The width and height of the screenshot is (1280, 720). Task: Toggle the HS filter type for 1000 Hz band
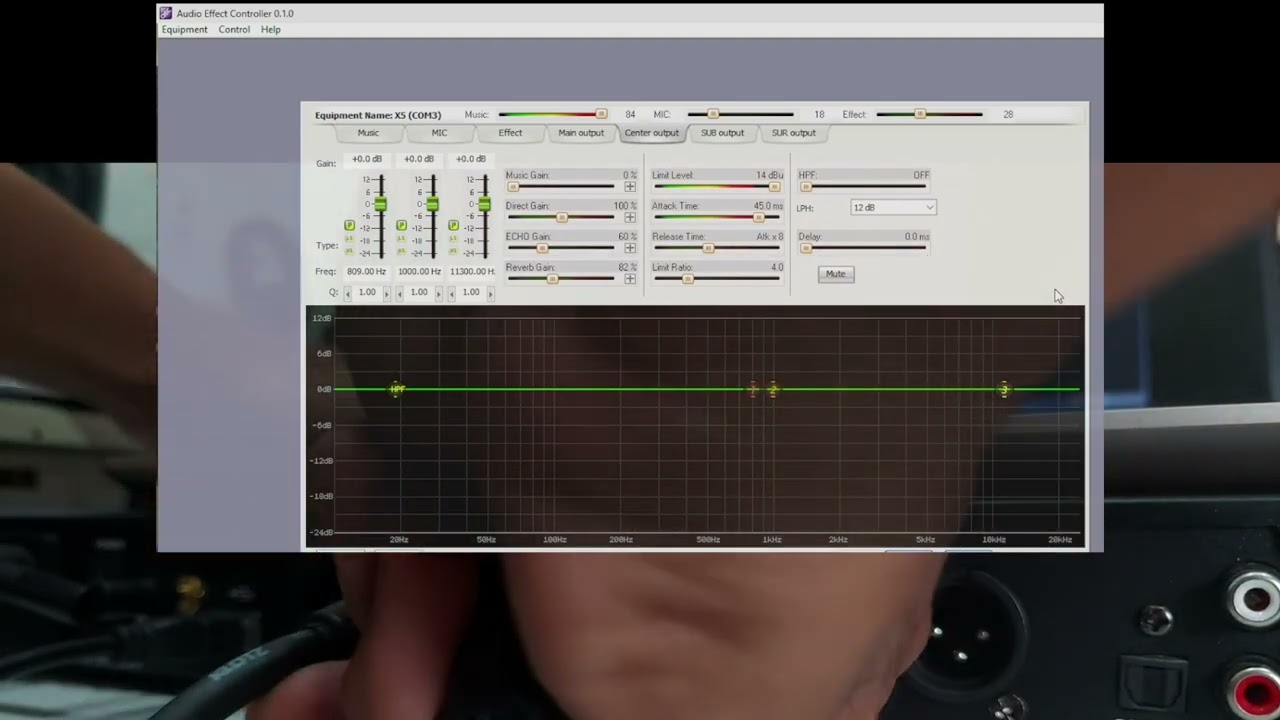[401, 251]
